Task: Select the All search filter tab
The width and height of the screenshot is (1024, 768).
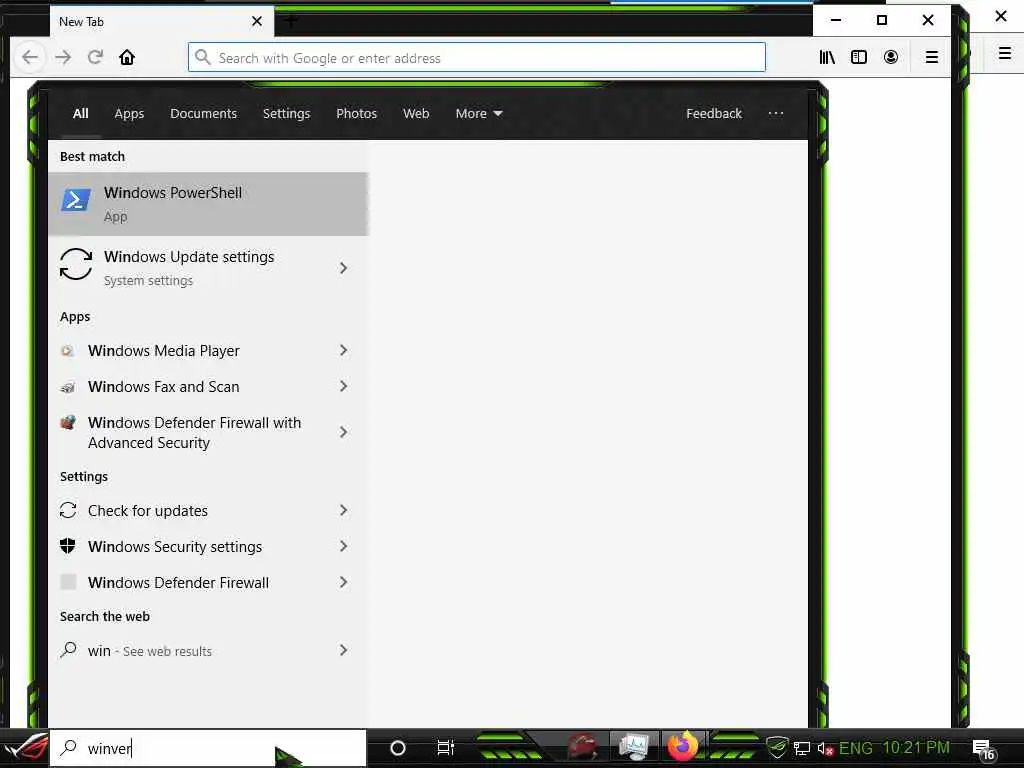Action: [80, 114]
